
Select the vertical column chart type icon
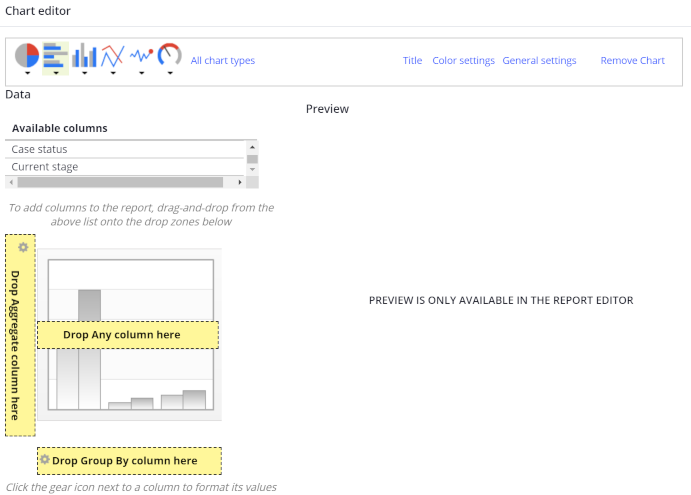click(x=84, y=55)
